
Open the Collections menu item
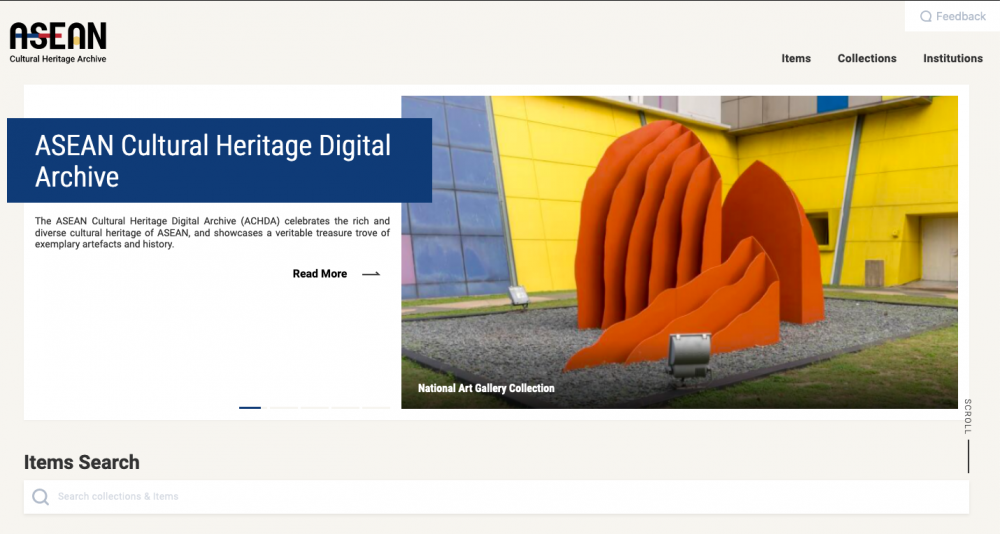[x=867, y=58]
